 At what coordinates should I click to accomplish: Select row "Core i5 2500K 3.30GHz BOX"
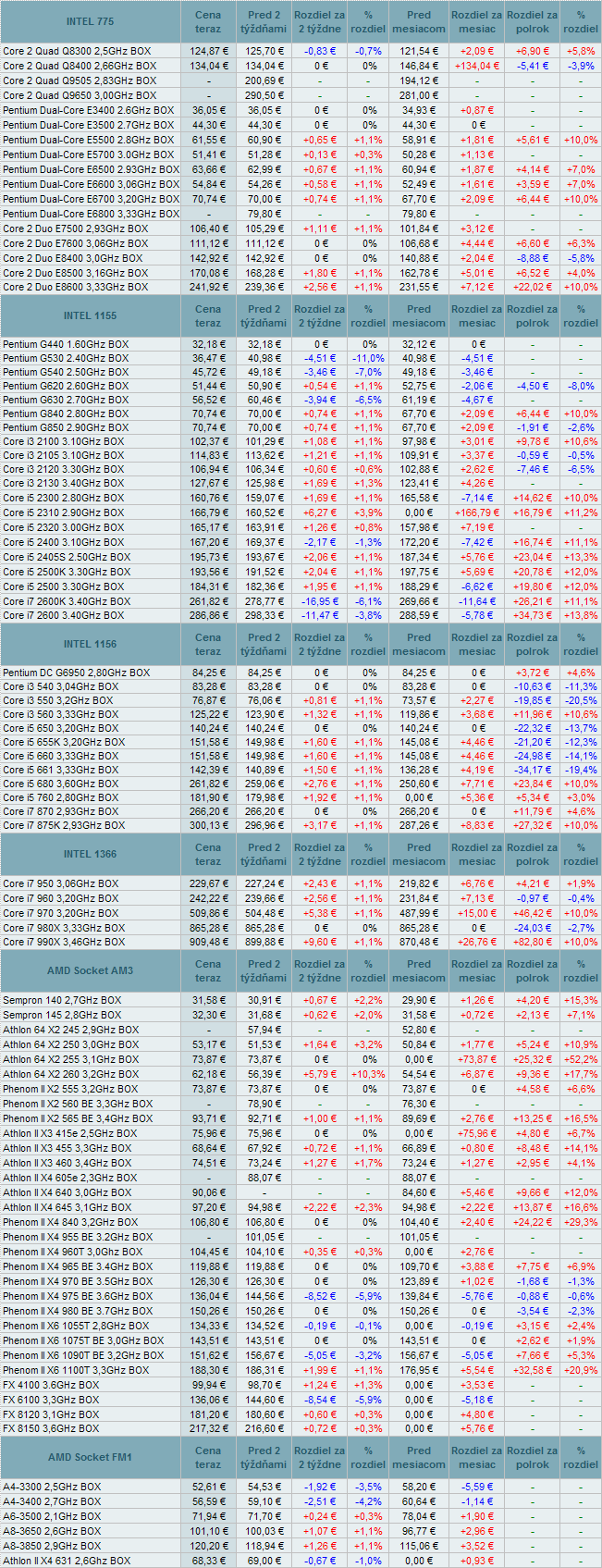coord(301,572)
